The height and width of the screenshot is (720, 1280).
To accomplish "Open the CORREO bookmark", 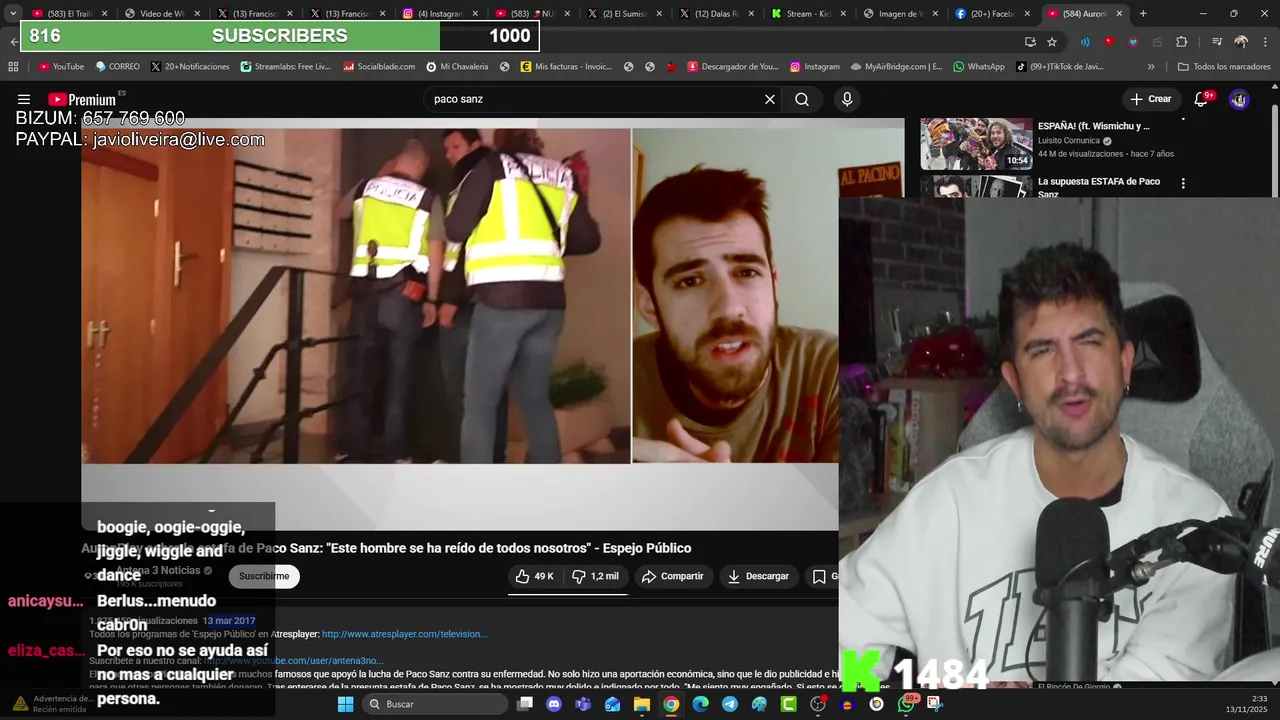I will pos(117,67).
